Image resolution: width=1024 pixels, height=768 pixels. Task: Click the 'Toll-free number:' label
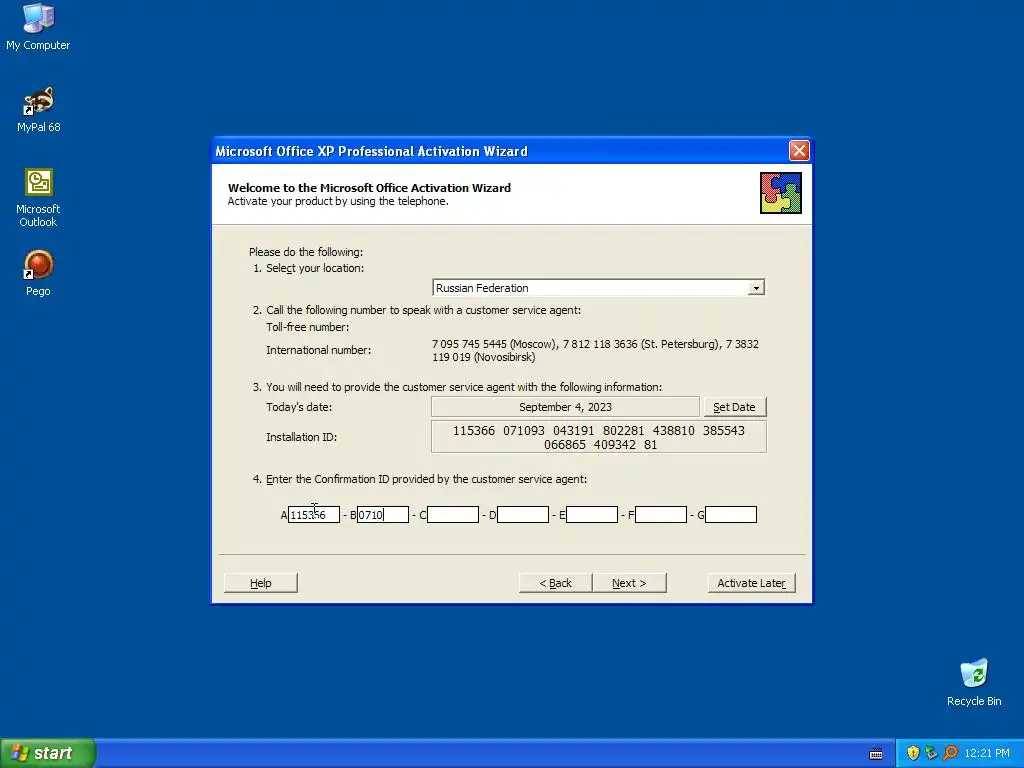308,327
